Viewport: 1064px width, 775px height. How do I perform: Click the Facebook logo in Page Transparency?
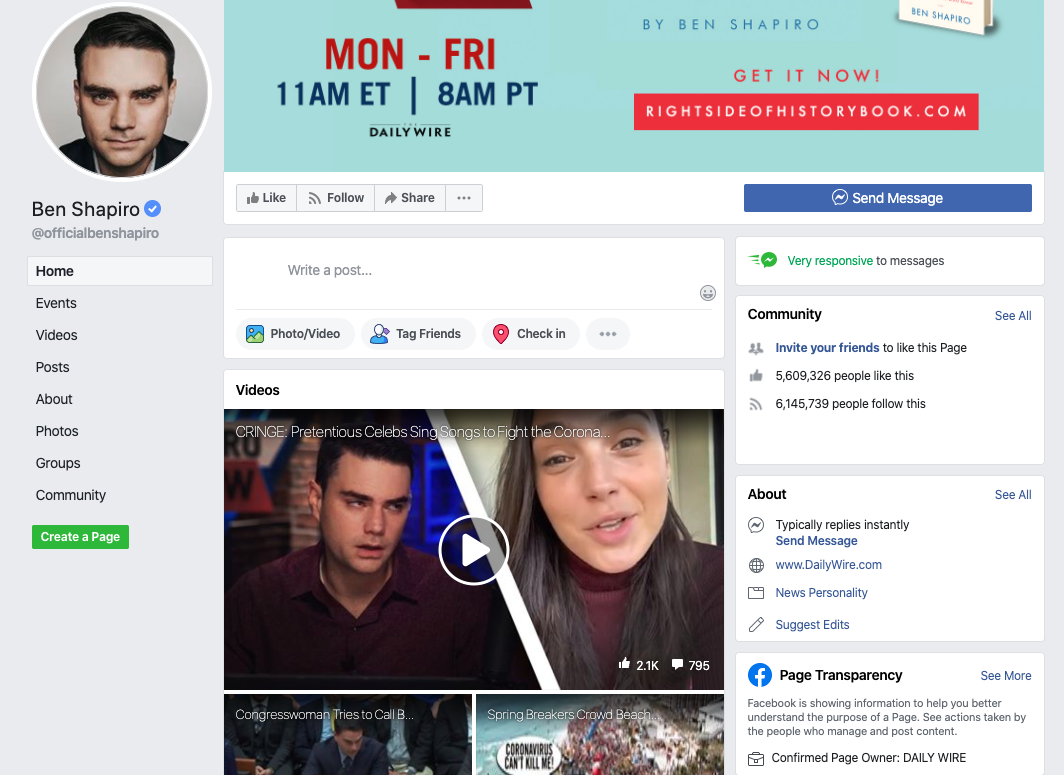(760, 675)
